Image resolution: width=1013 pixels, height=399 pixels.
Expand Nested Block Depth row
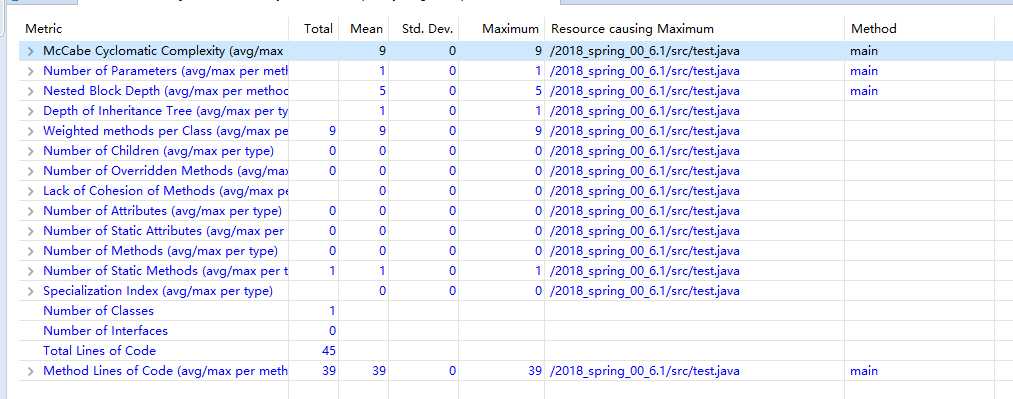click(x=30, y=91)
